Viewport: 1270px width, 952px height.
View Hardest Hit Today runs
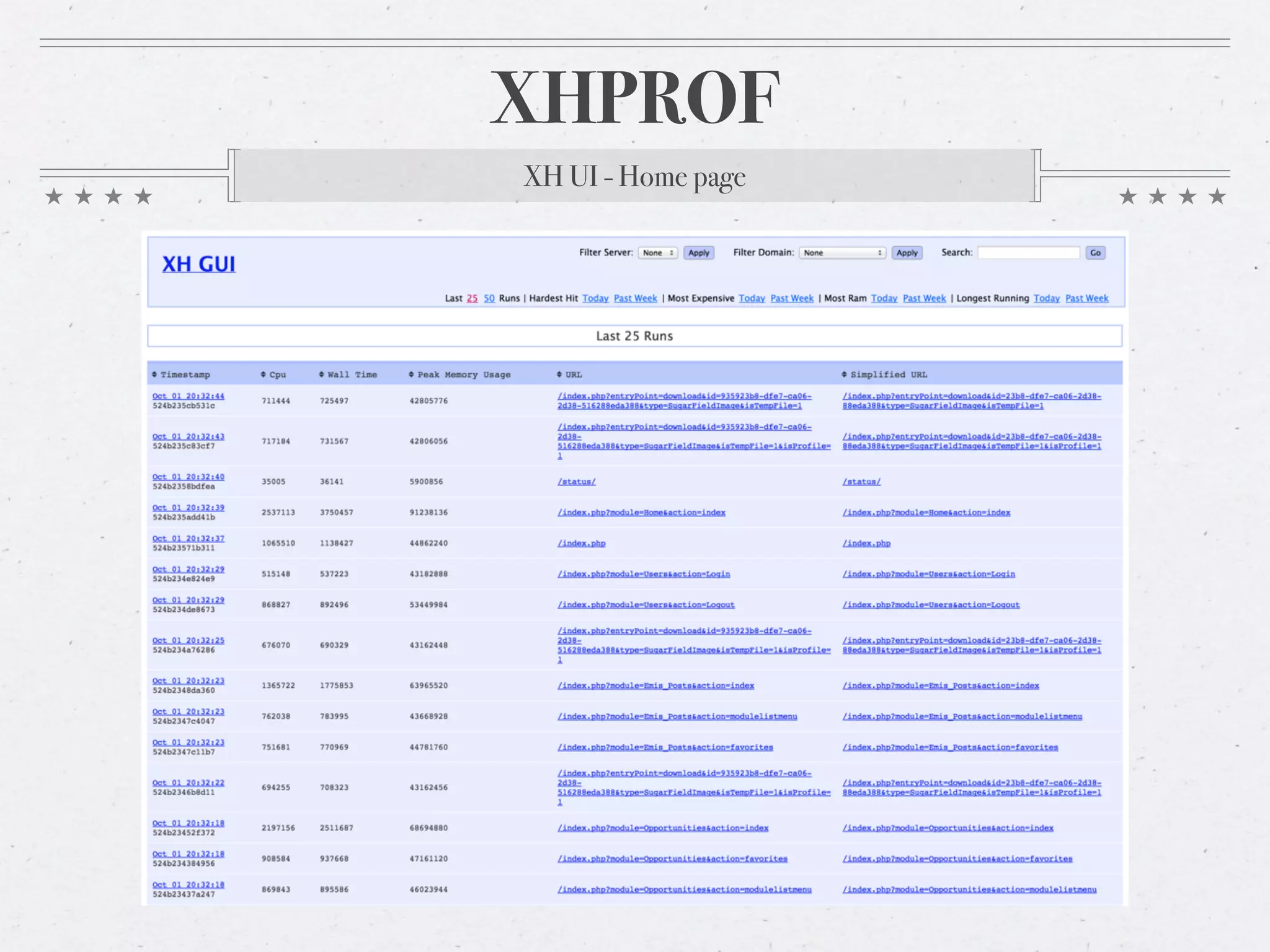pos(595,298)
